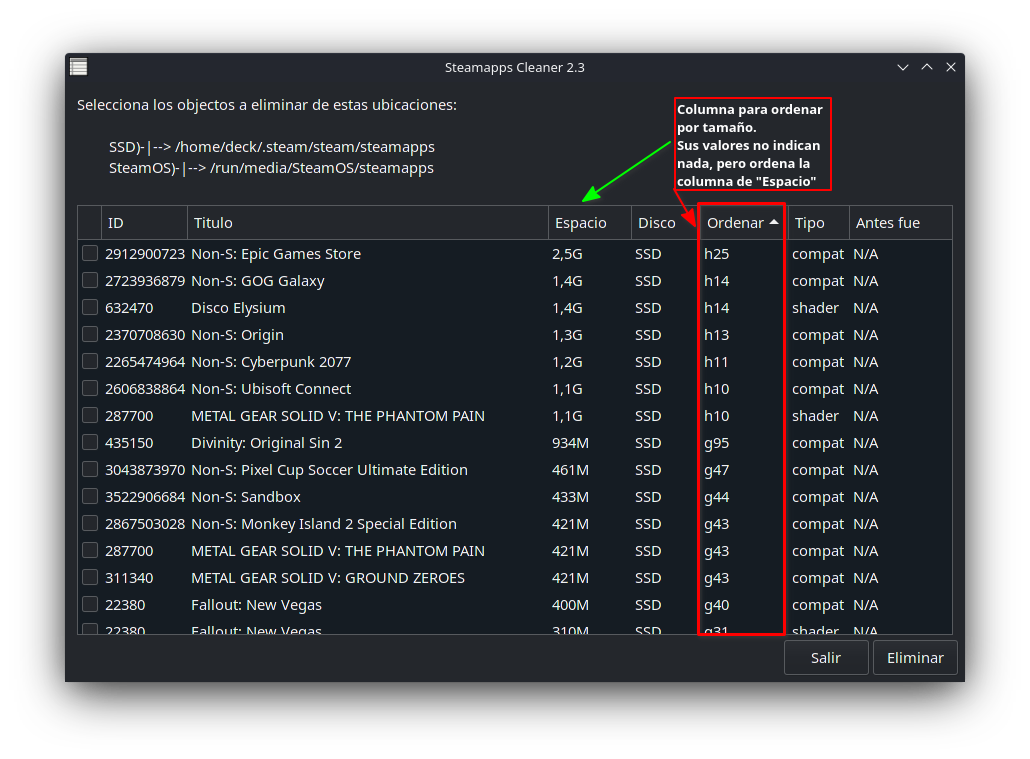Select Non-S: Pixel Cup Soccer Ultimate Edition
The image size is (1030, 759).
click(329, 470)
